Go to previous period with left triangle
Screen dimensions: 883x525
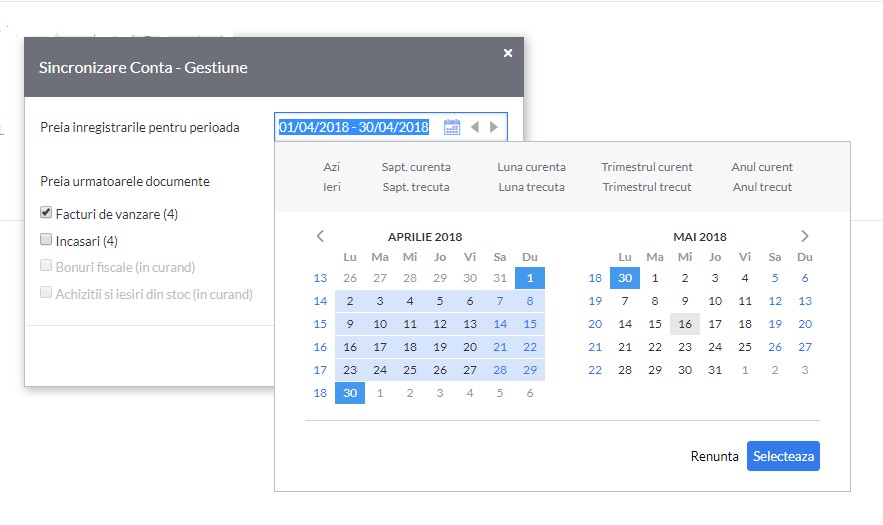[475, 127]
